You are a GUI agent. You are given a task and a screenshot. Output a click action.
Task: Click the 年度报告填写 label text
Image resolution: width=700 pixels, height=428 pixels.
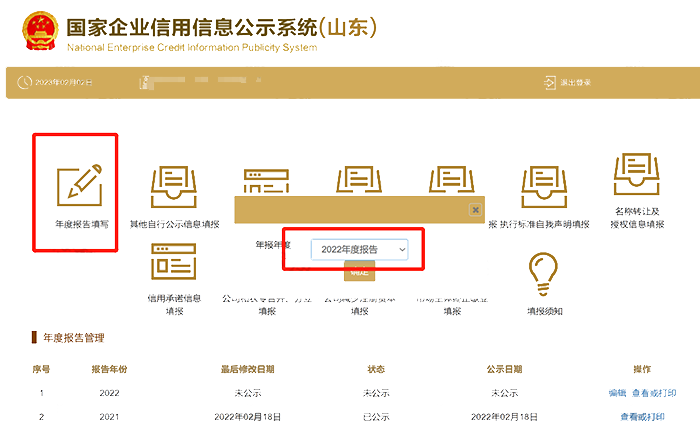point(82,224)
